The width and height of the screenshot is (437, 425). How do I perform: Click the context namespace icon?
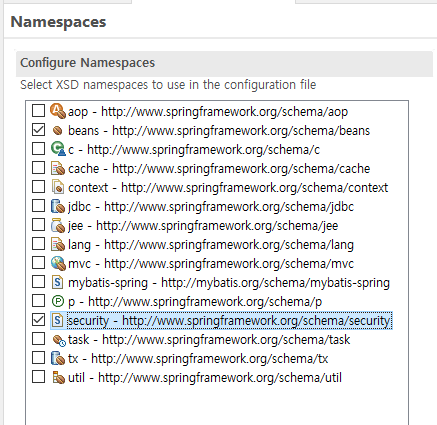point(58,187)
